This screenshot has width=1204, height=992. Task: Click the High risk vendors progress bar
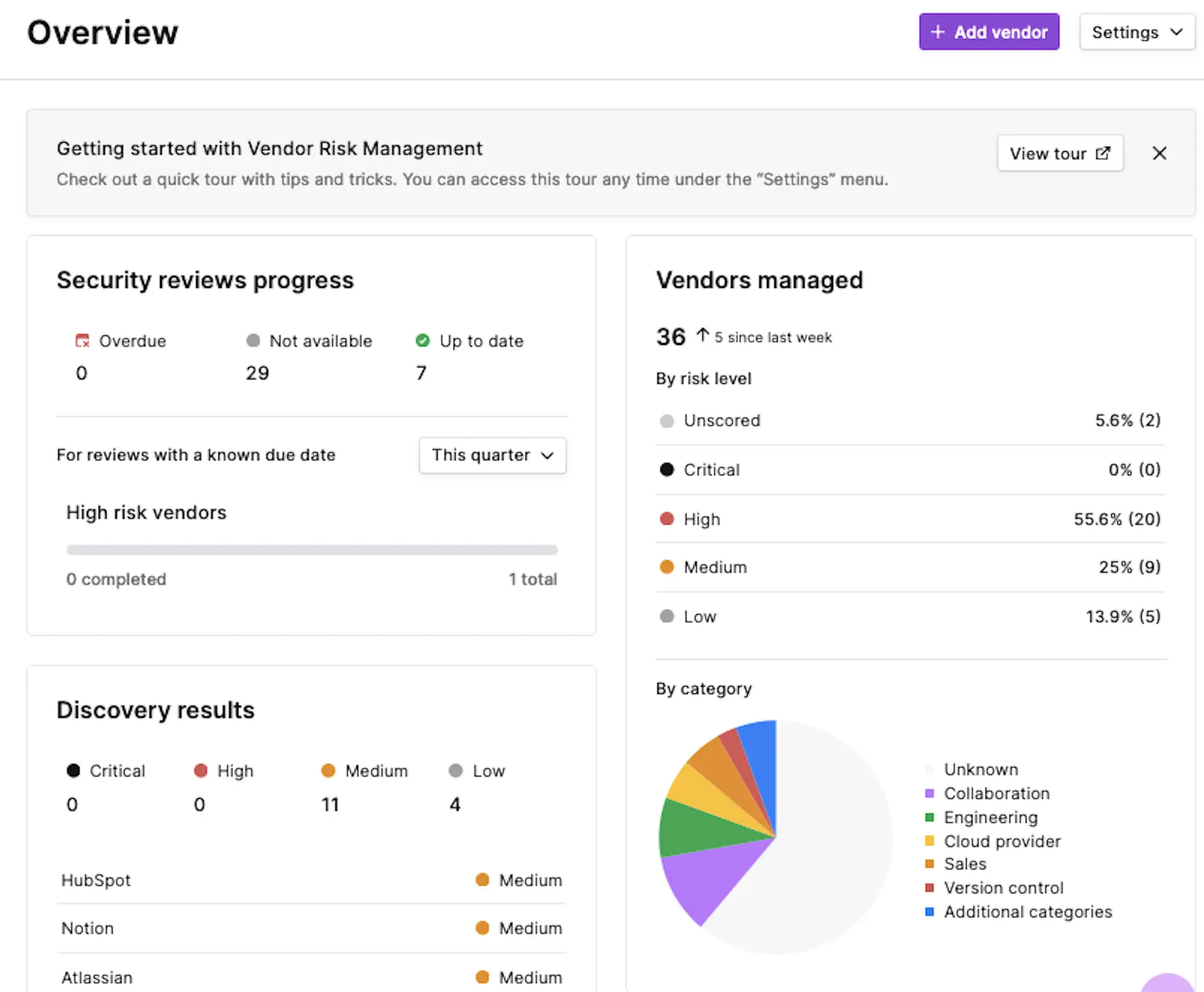311,550
